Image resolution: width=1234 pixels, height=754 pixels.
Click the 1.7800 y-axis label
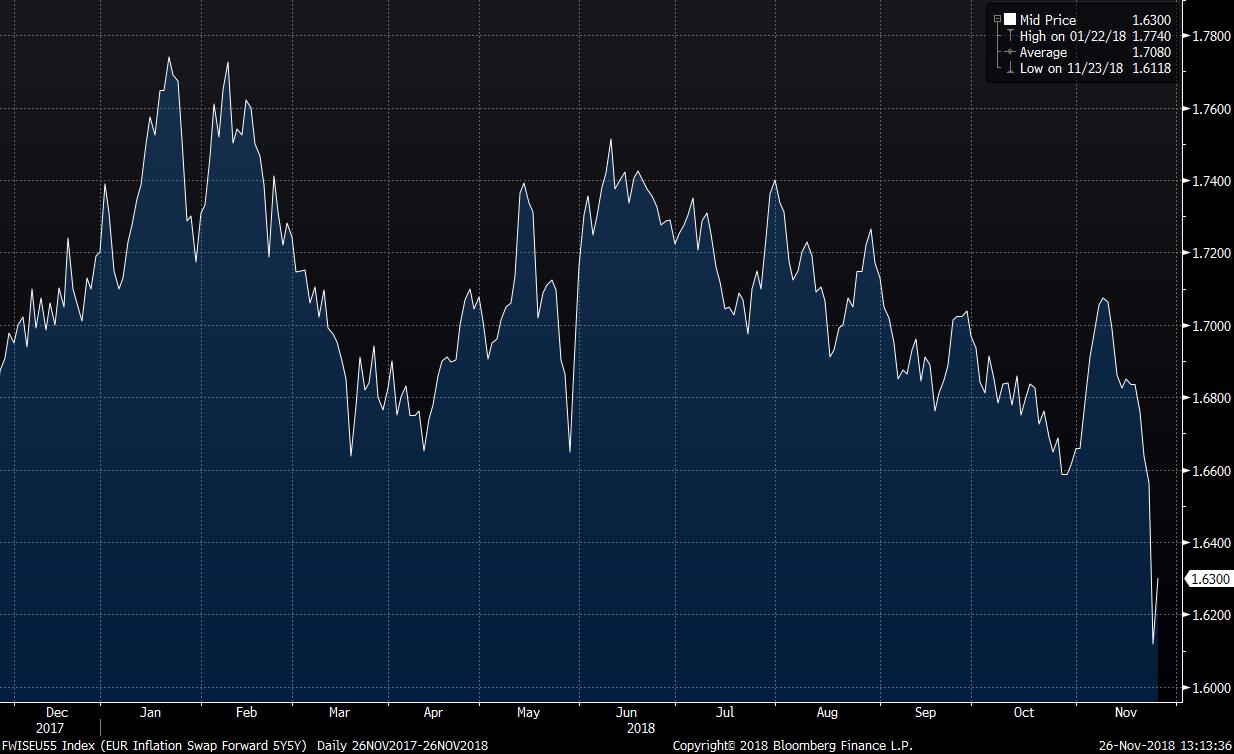point(1211,36)
